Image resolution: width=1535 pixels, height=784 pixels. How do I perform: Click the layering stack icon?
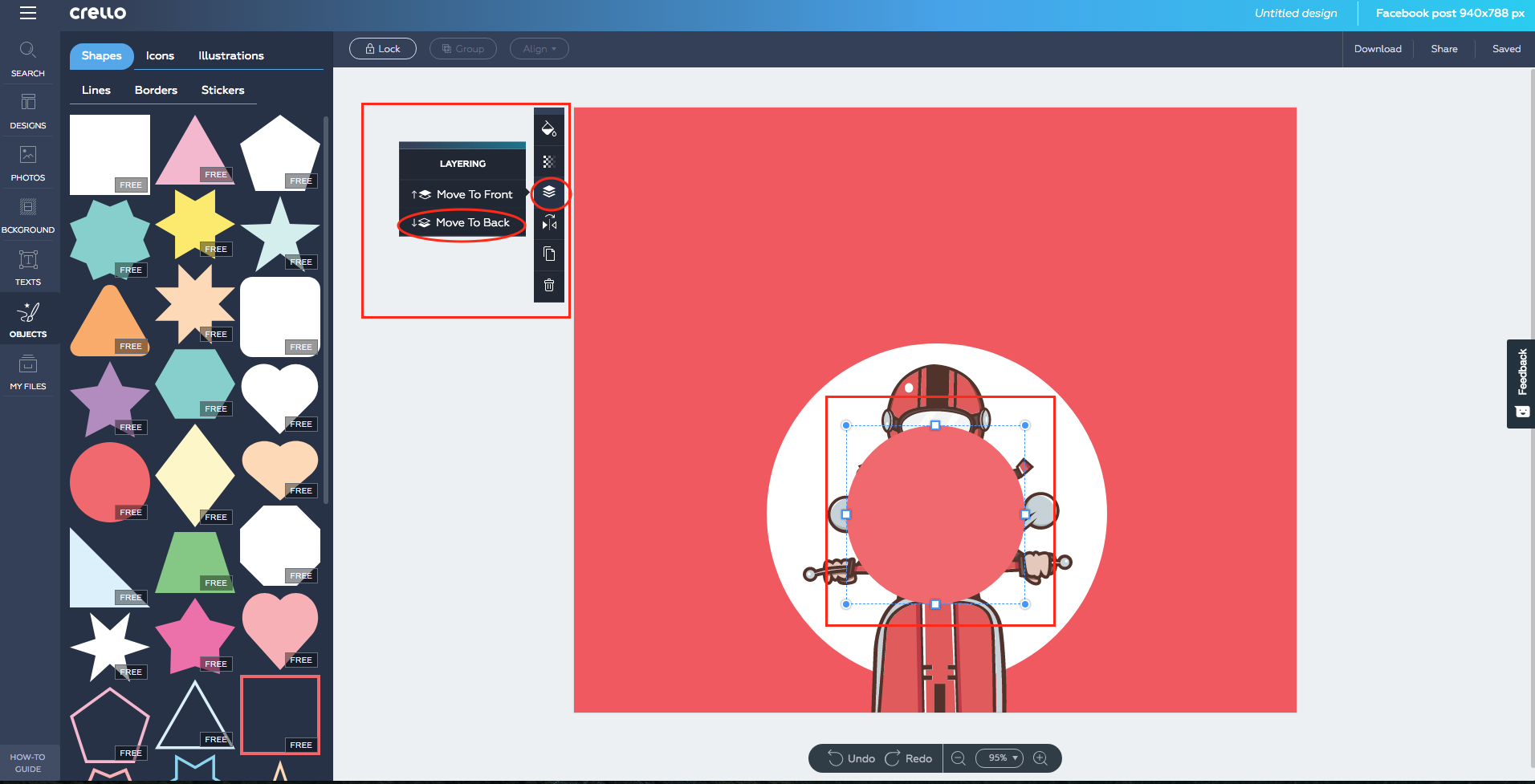(549, 193)
